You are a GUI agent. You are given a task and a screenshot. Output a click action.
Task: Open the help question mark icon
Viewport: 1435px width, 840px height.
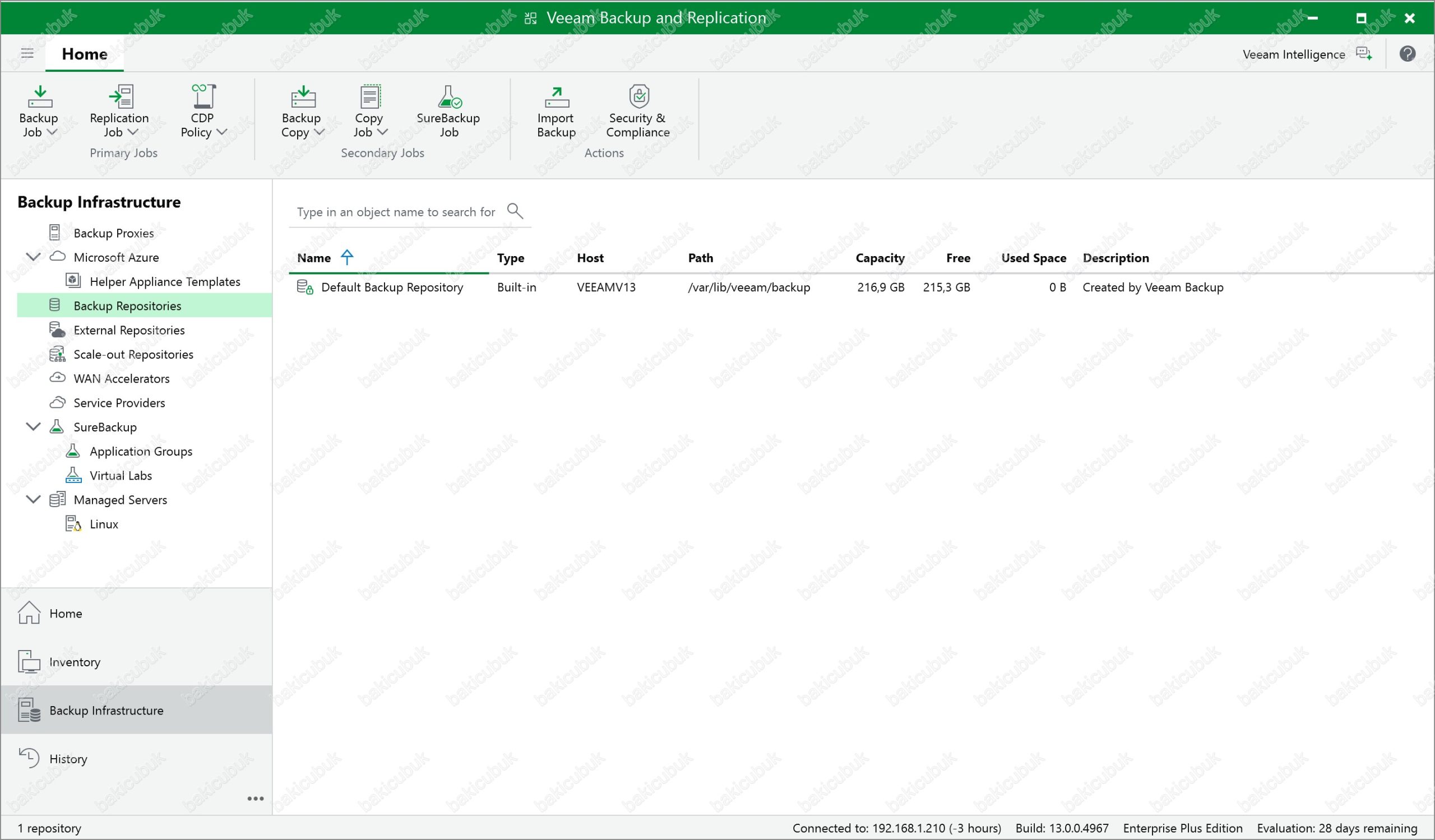[1407, 54]
